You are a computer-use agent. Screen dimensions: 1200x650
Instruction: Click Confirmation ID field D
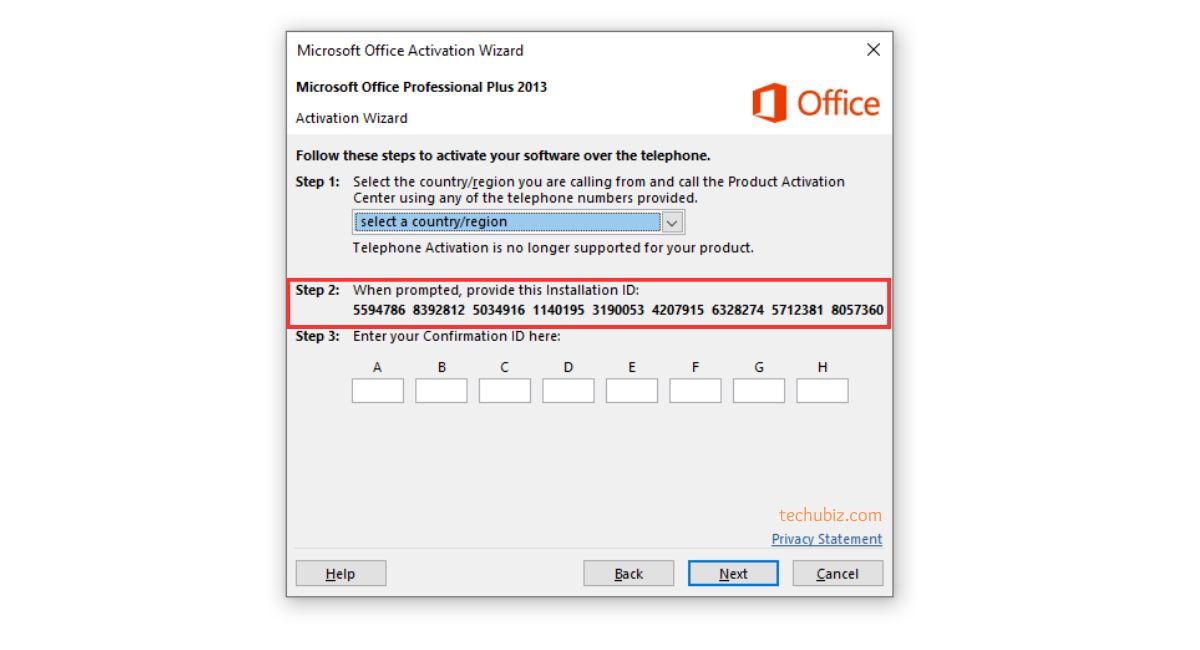568,390
